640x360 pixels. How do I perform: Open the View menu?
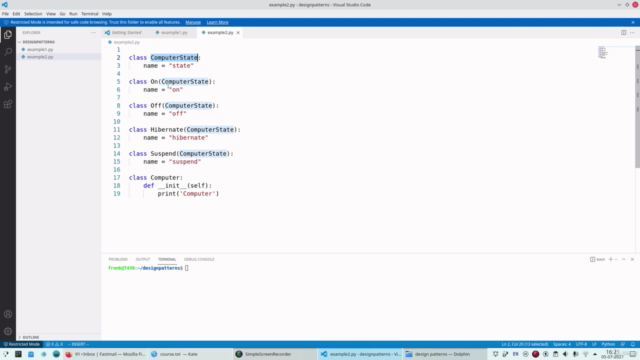coord(51,14)
